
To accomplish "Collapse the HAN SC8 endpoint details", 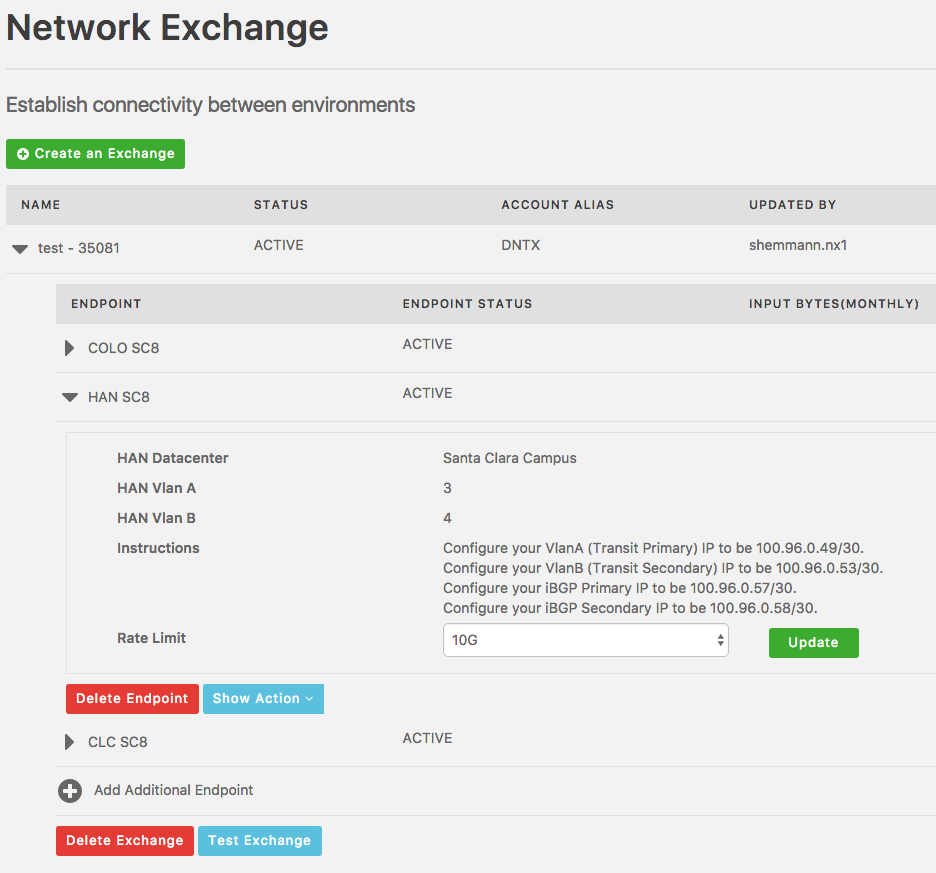I will pos(70,397).
